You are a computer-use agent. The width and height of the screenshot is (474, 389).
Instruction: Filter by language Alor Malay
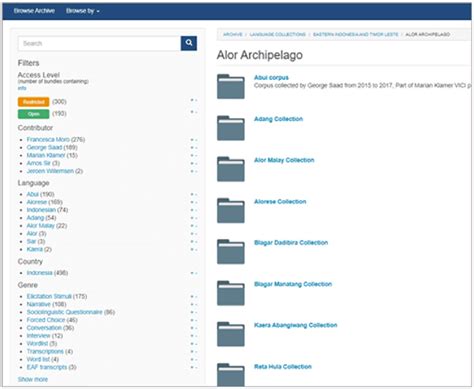click(x=40, y=226)
